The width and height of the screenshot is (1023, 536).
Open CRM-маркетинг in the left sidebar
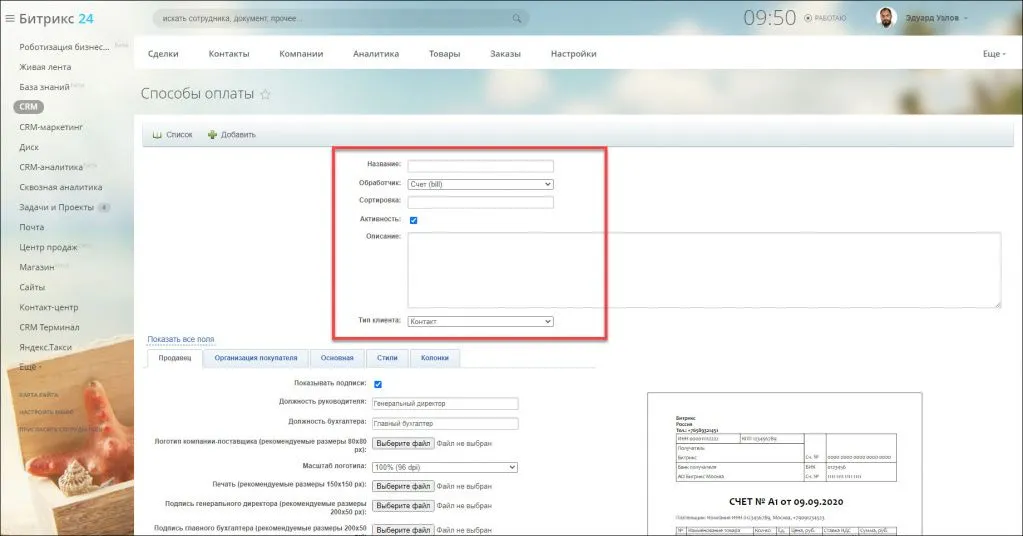[x=50, y=127]
